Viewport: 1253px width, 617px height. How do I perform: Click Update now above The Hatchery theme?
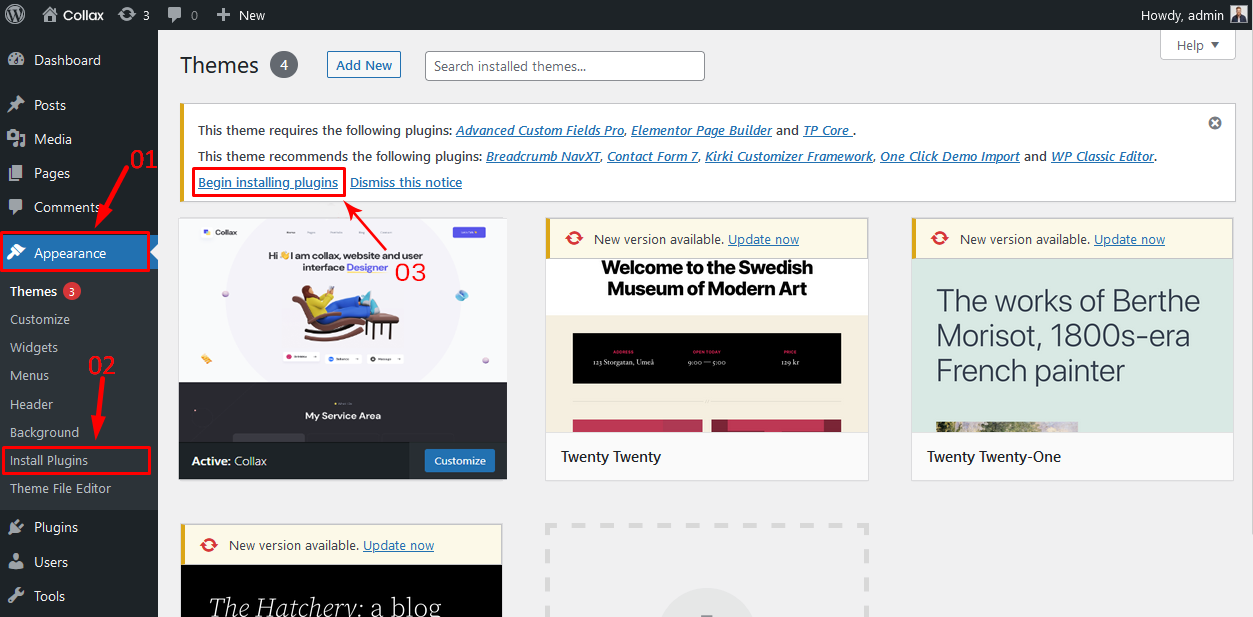(398, 545)
